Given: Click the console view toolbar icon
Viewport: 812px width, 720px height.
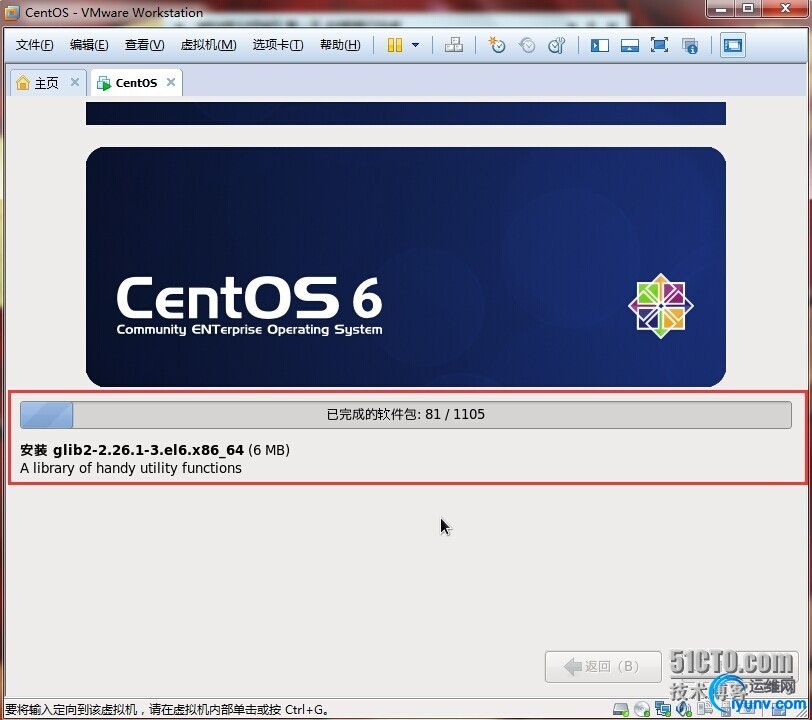Looking at the screenshot, I should [x=733, y=46].
